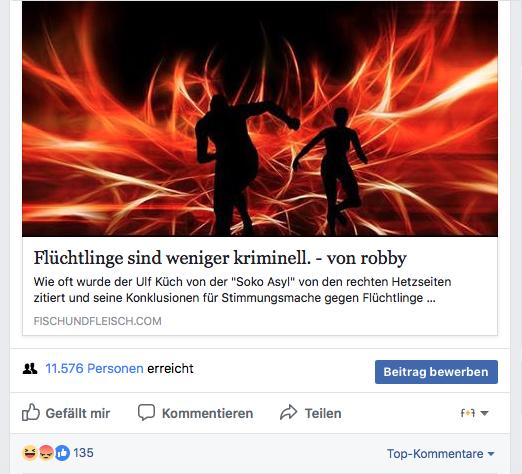The width and height of the screenshot is (522, 474).
Task: Click the blue Like reaction icon
Action: 62,453
